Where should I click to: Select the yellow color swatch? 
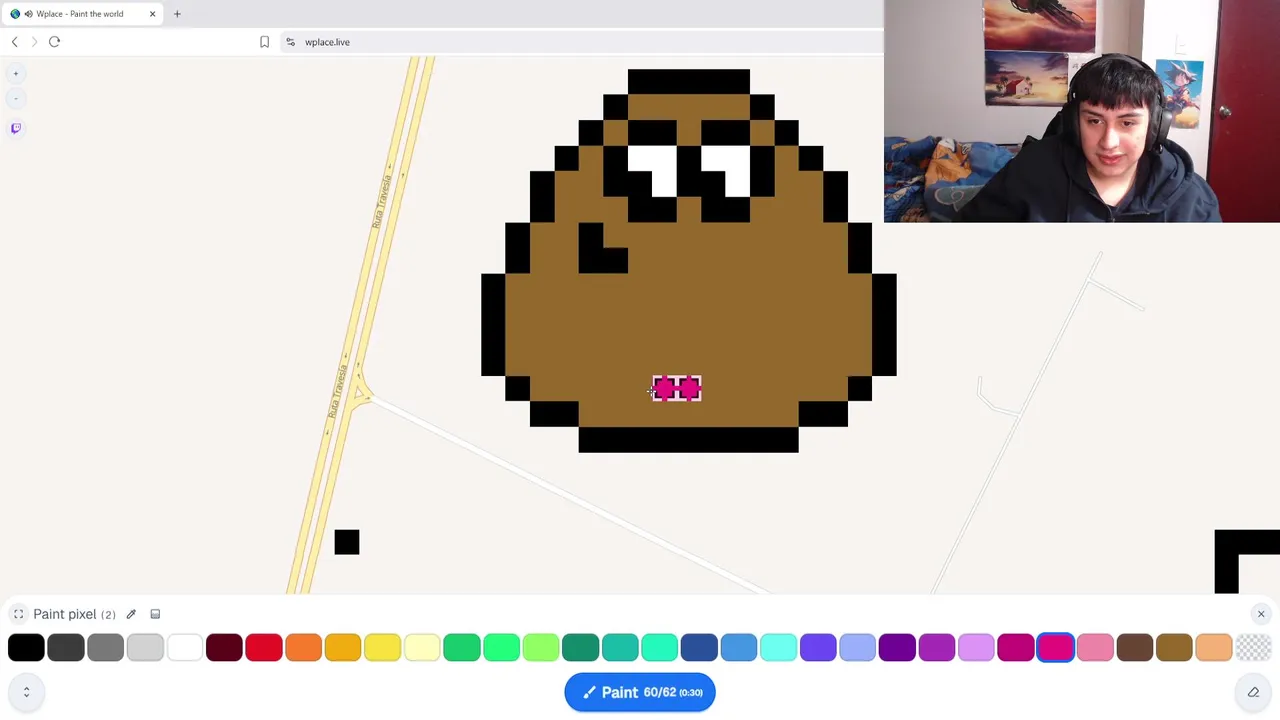point(382,648)
